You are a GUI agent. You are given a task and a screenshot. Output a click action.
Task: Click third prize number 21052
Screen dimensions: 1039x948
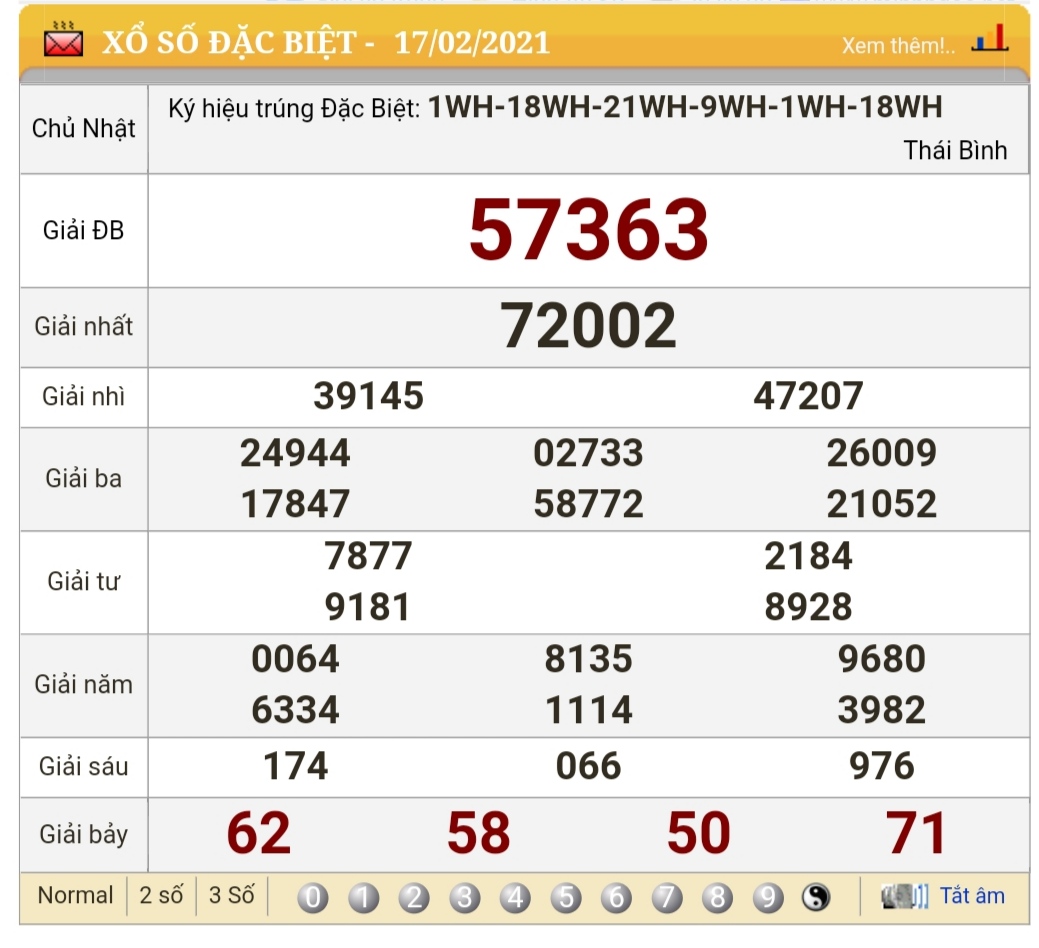click(881, 504)
